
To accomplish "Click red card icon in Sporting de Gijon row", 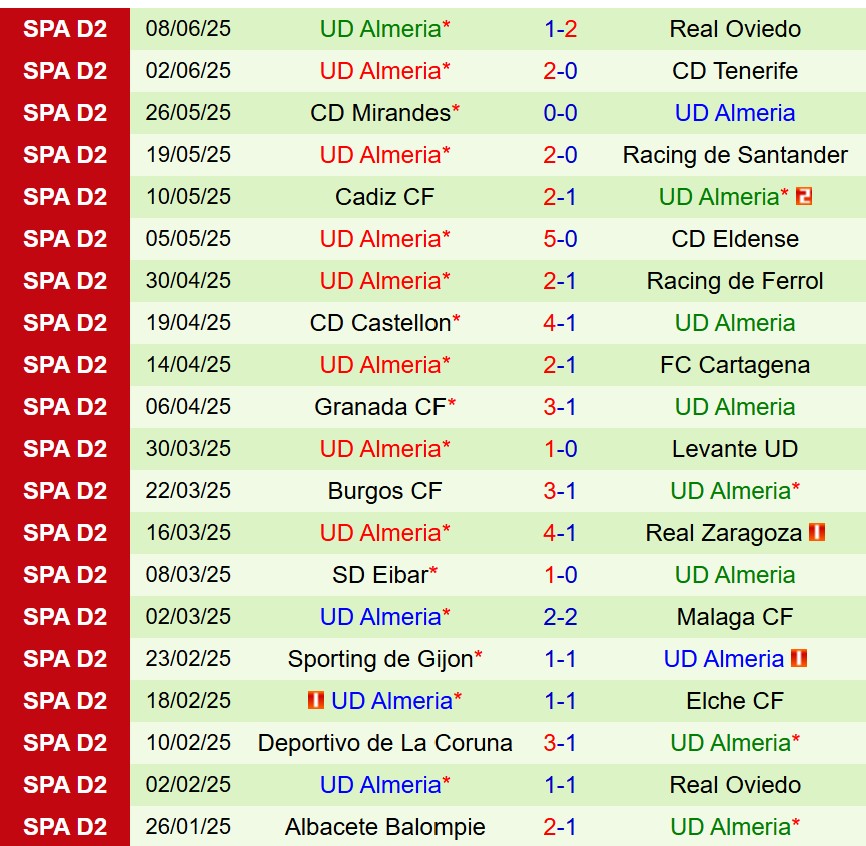I will (799, 658).
